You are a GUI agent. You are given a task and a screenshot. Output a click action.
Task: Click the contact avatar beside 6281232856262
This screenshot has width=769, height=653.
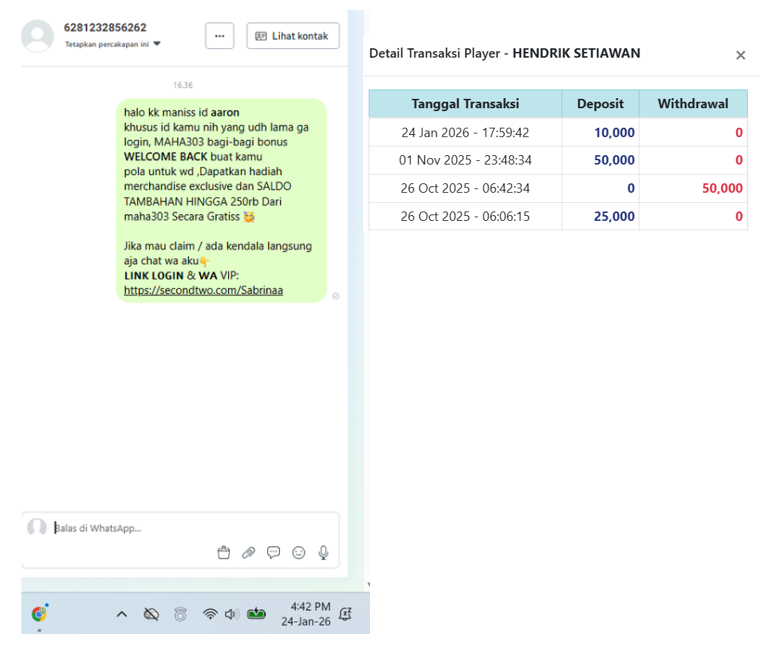coord(37,36)
